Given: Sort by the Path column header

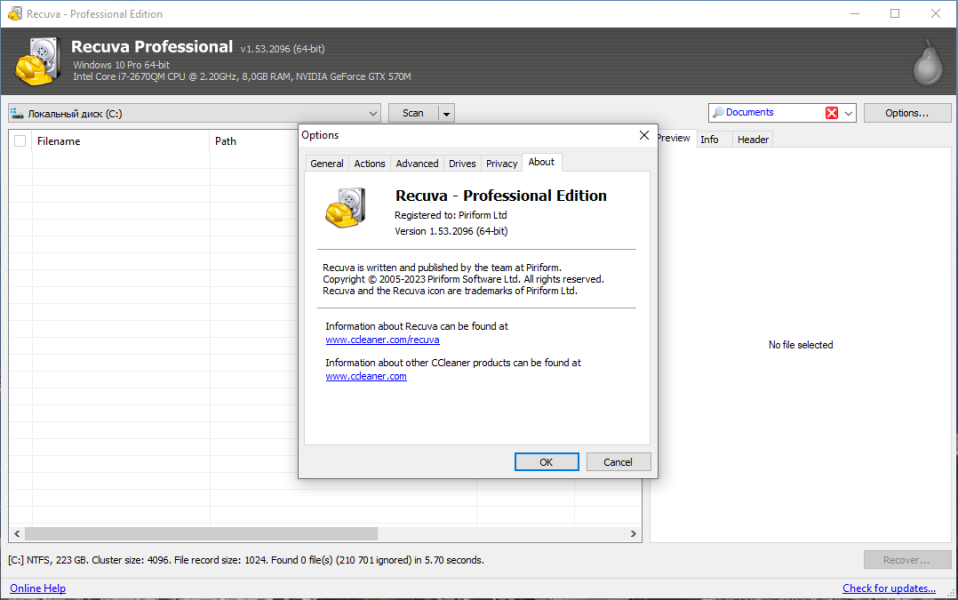Looking at the screenshot, I should pos(252,141).
